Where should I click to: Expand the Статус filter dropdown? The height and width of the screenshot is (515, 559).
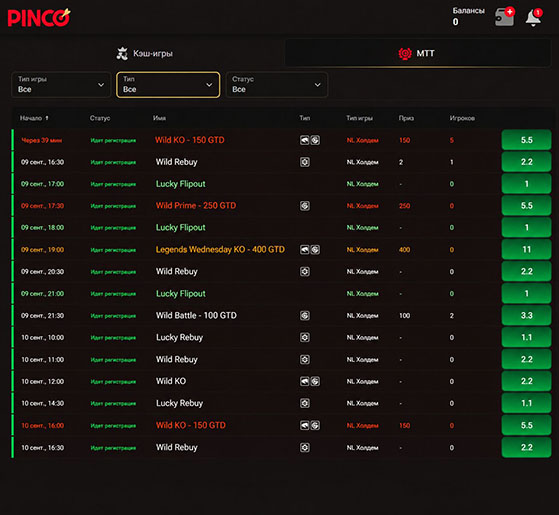277,85
